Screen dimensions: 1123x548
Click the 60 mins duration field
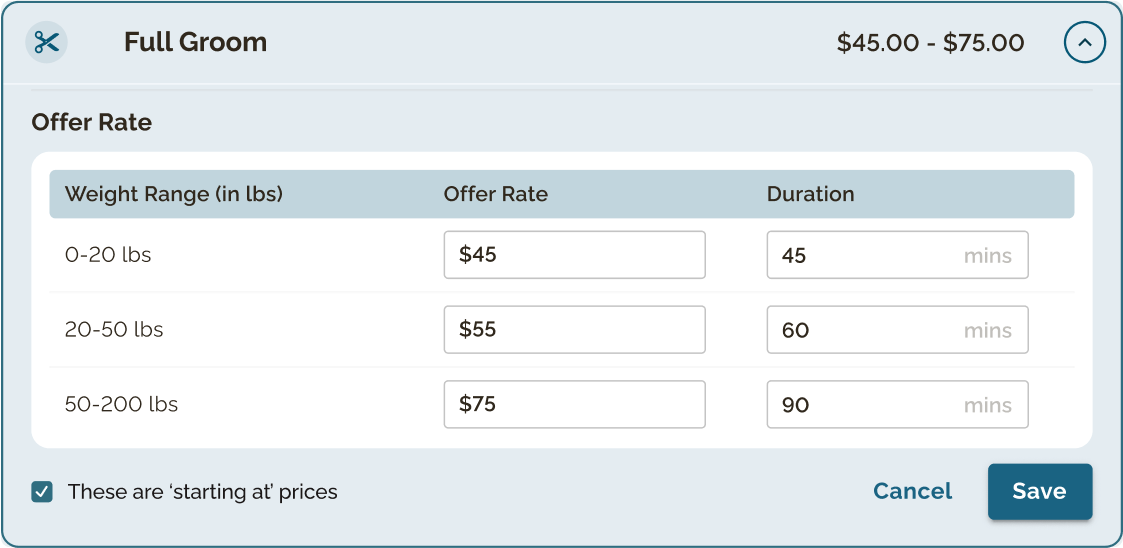tap(897, 330)
